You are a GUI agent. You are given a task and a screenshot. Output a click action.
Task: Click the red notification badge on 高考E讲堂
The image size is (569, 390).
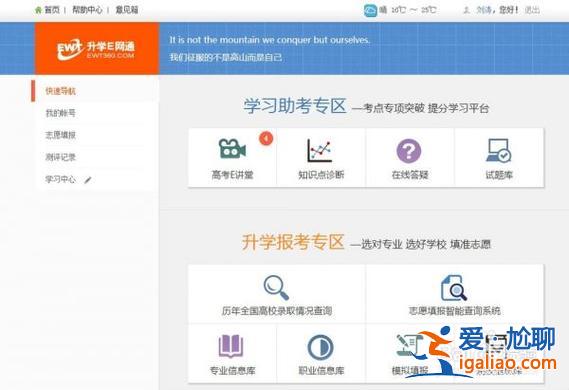[x=266, y=138]
